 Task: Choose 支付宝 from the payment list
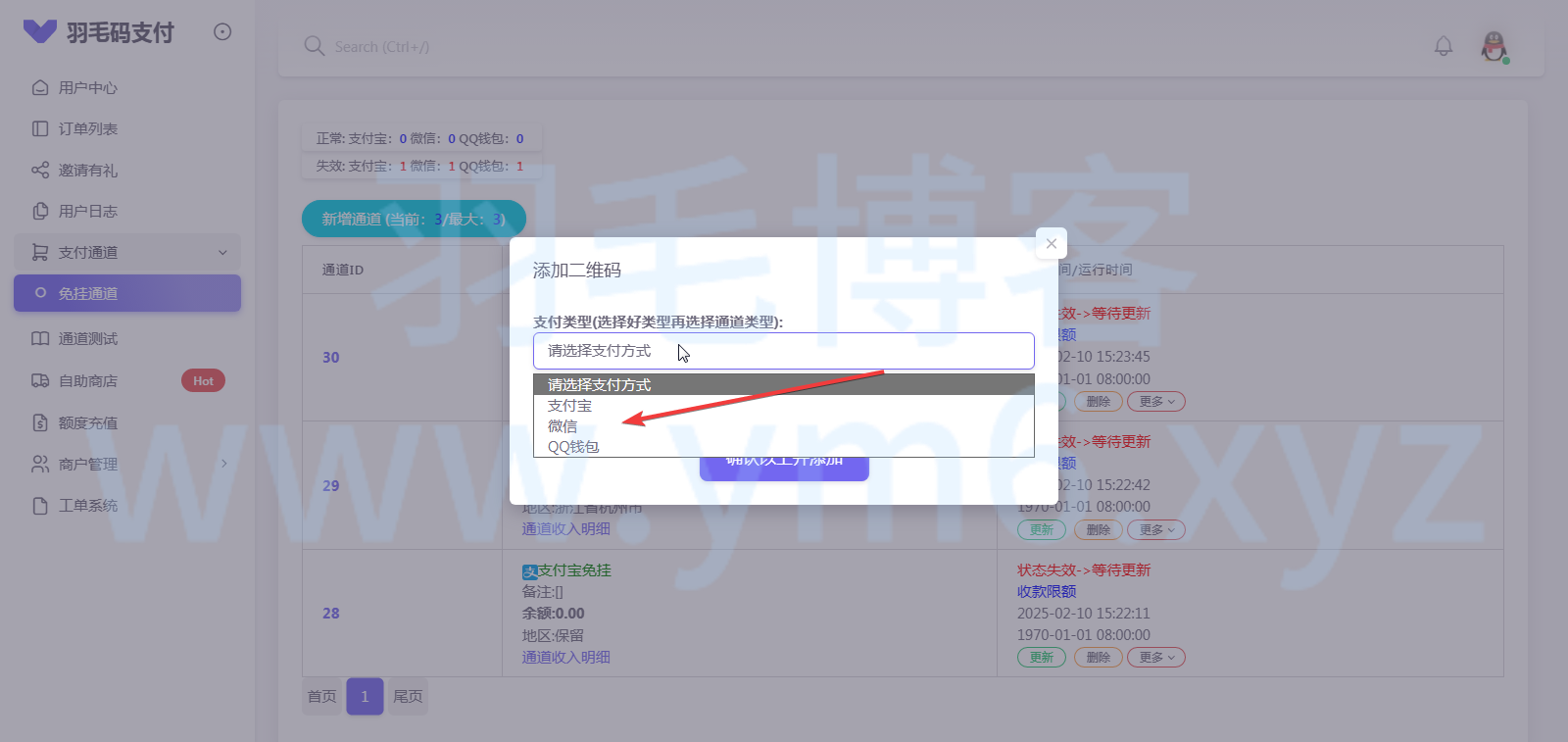pos(783,405)
